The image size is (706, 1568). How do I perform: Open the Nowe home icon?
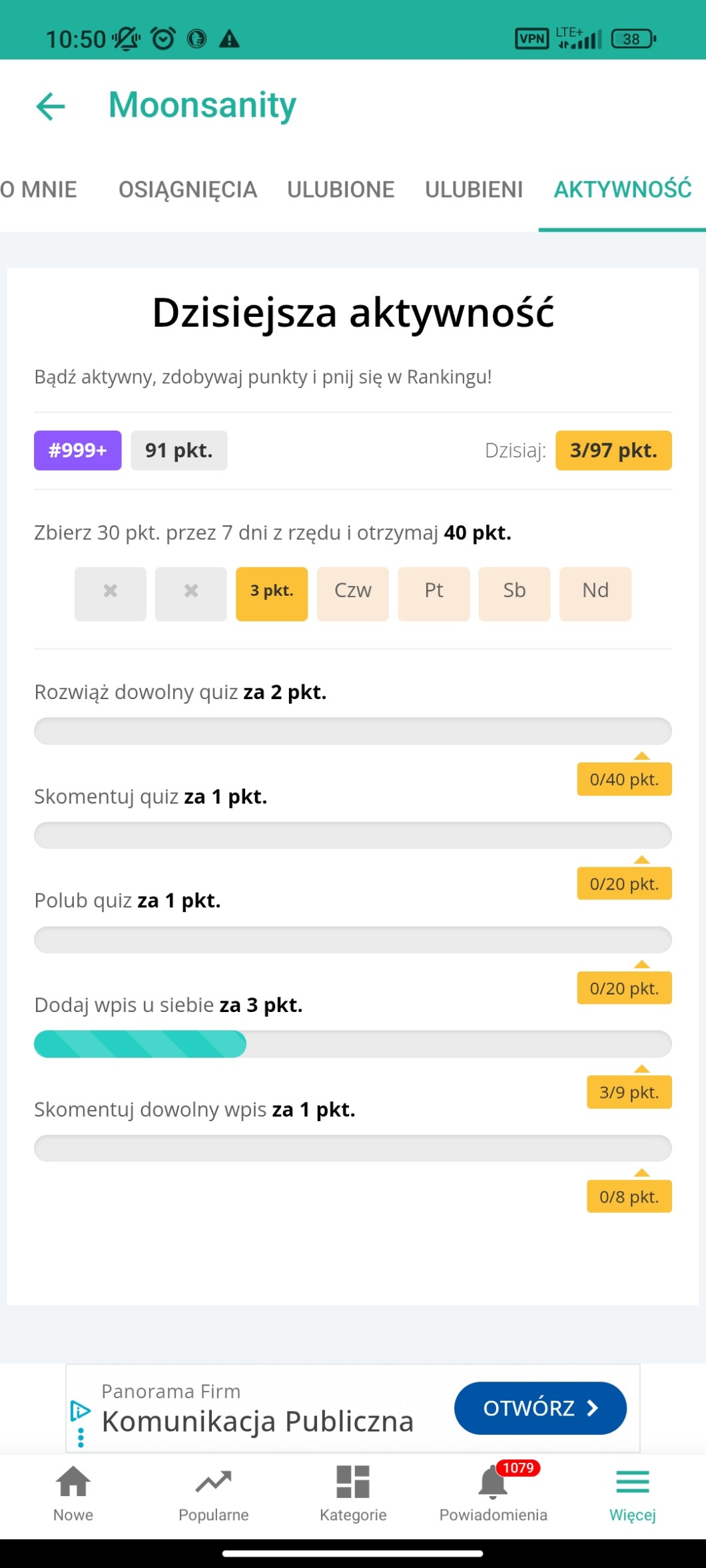(73, 1481)
